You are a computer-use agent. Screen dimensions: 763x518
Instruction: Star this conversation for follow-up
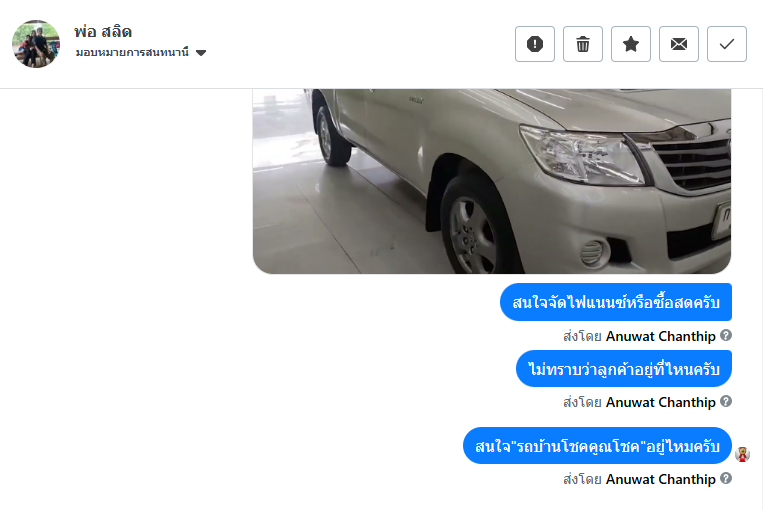tap(631, 44)
